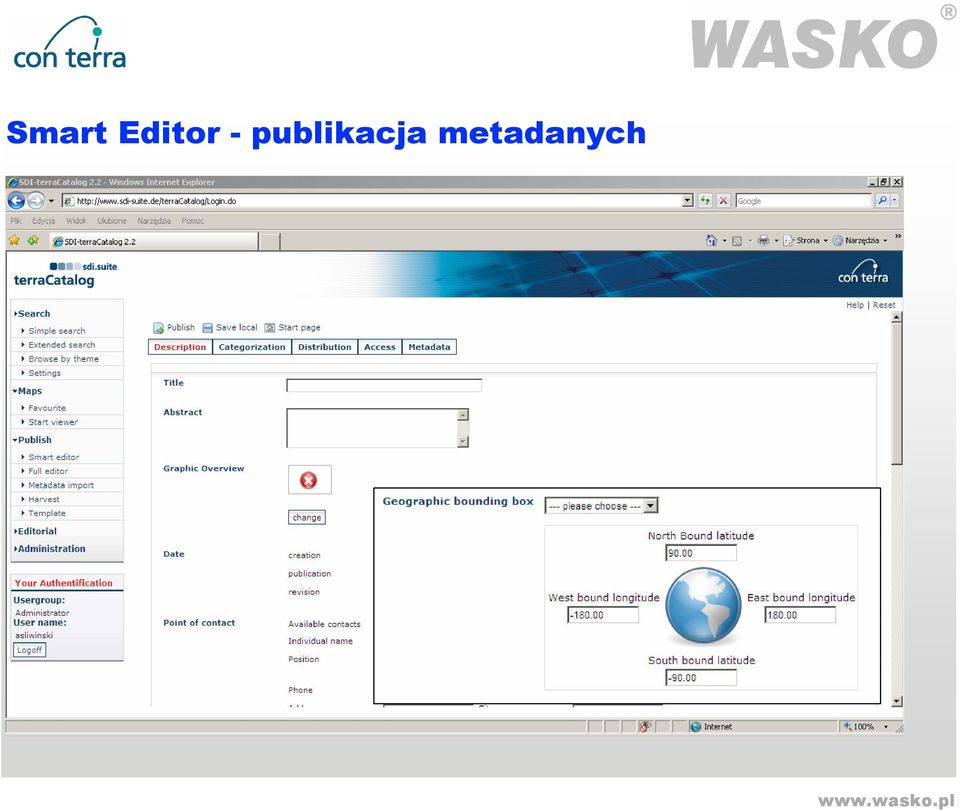Open the Pomoc menu
The width and height of the screenshot is (960, 812).
tap(192, 220)
